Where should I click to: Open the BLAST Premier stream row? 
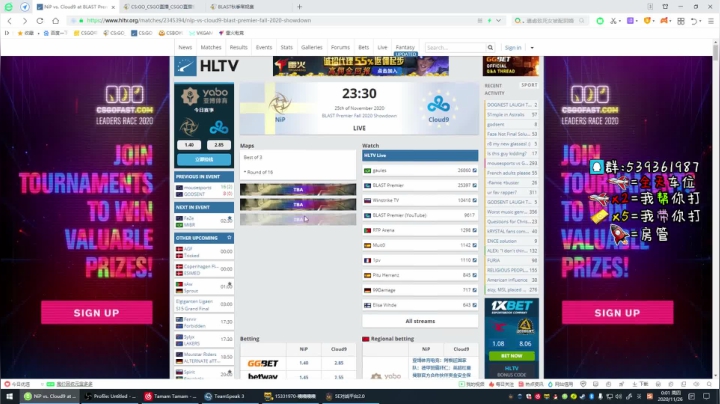(420, 185)
